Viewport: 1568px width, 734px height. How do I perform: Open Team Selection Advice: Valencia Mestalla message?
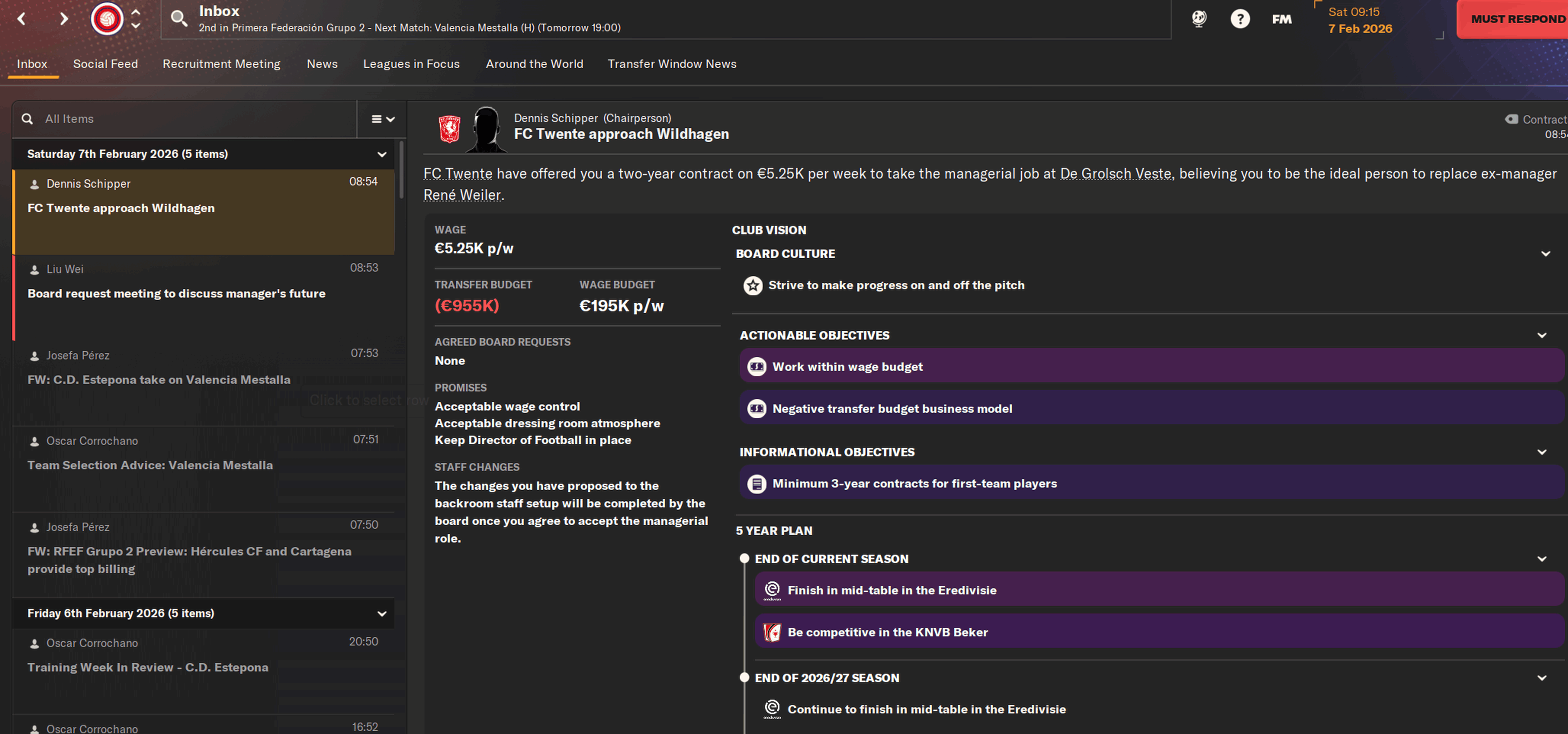click(x=204, y=469)
